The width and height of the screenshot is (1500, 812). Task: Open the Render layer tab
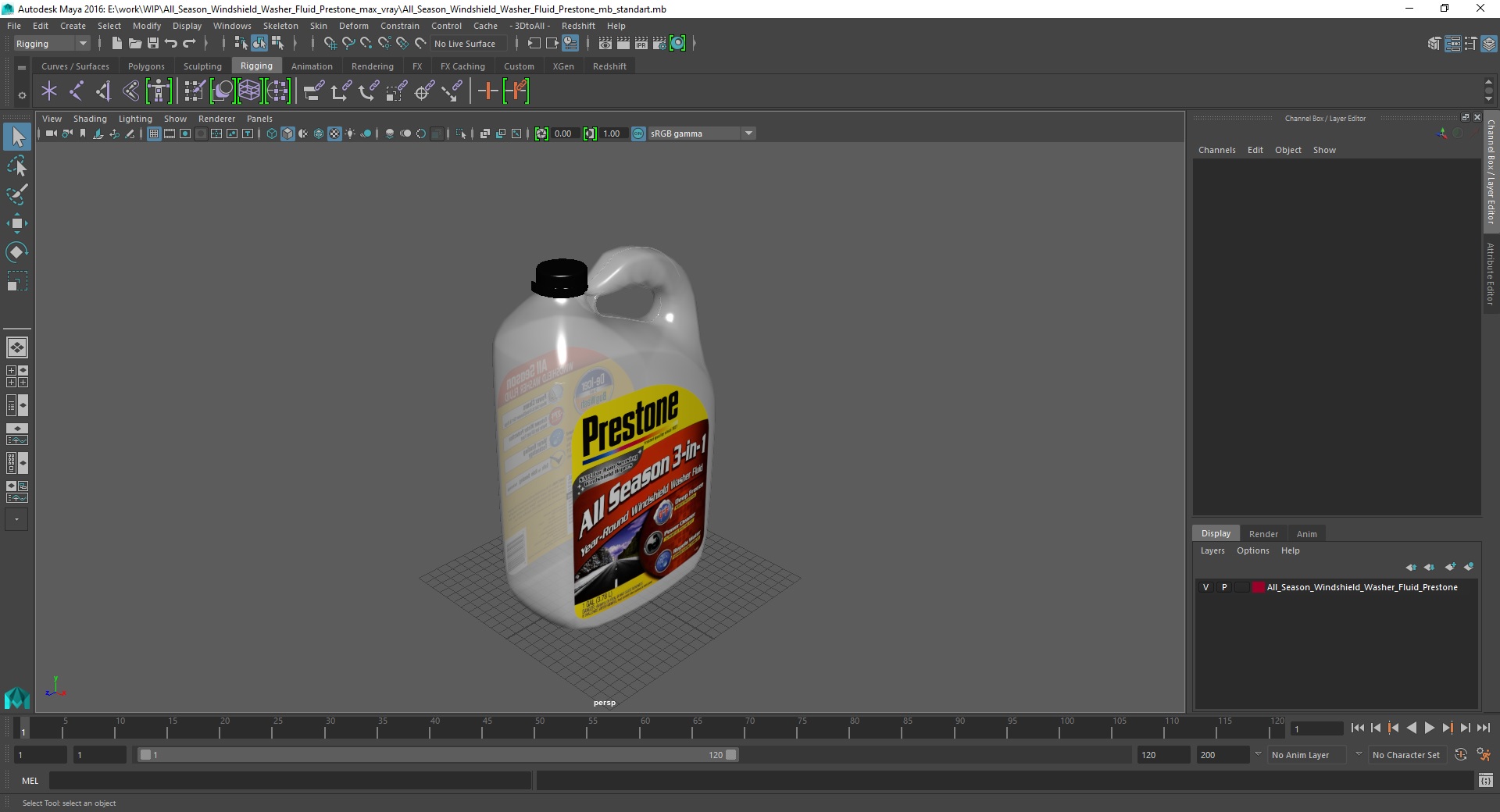(x=1263, y=534)
